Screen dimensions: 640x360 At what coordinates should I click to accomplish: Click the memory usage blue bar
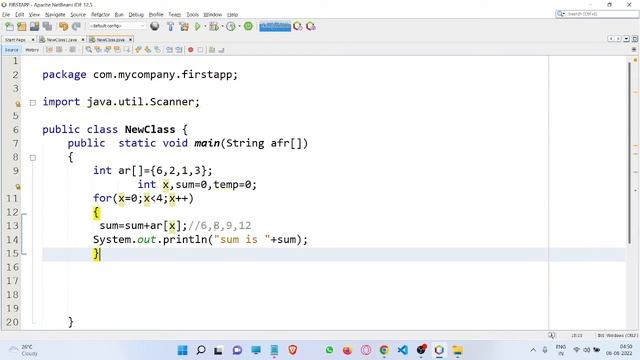pos(275,27)
